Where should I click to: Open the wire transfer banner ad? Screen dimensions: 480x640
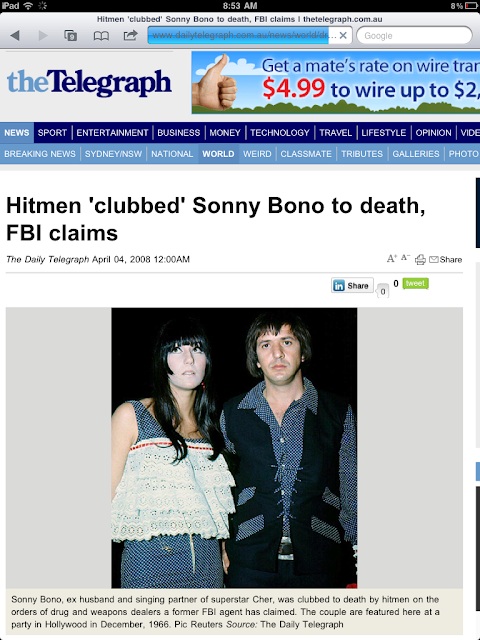click(x=336, y=82)
